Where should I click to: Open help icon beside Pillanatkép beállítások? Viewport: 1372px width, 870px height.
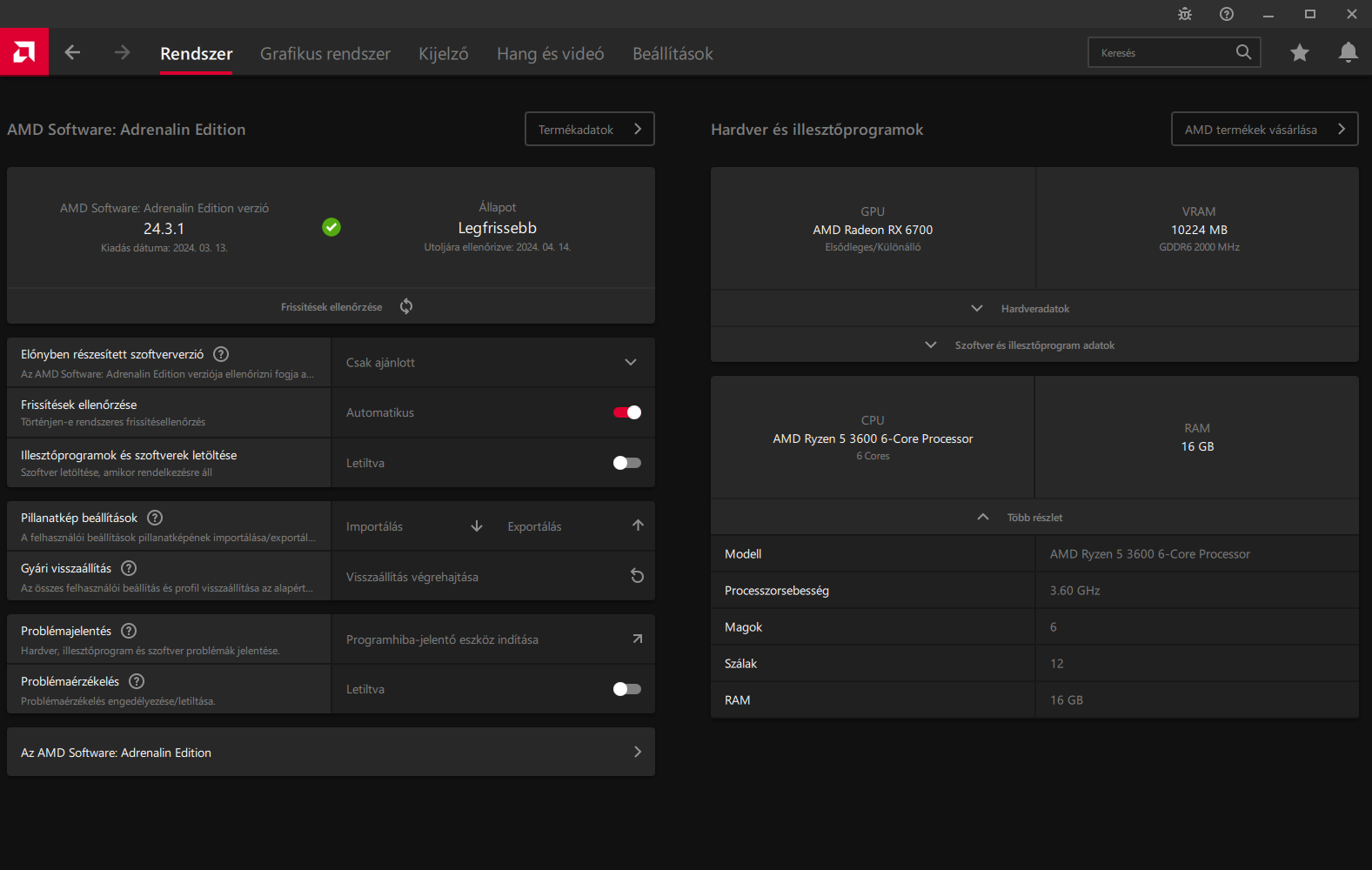click(155, 518)
